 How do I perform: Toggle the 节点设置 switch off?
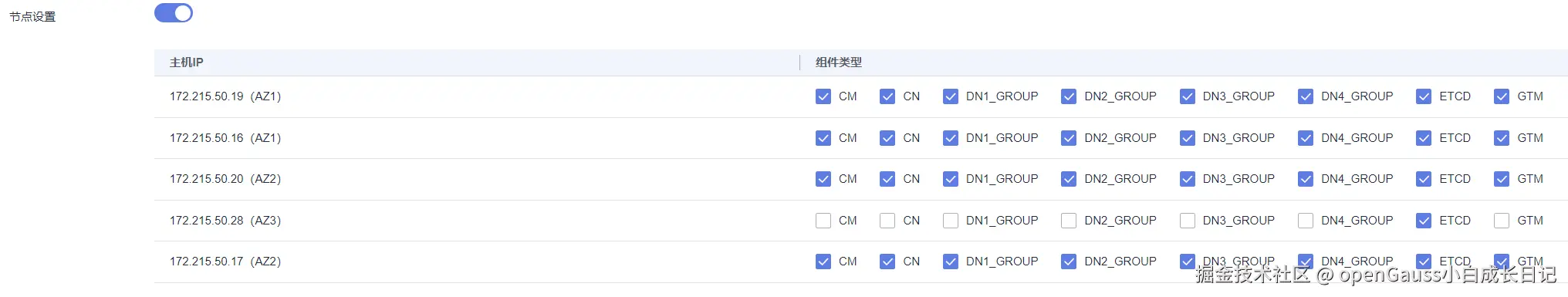(174, 13)
